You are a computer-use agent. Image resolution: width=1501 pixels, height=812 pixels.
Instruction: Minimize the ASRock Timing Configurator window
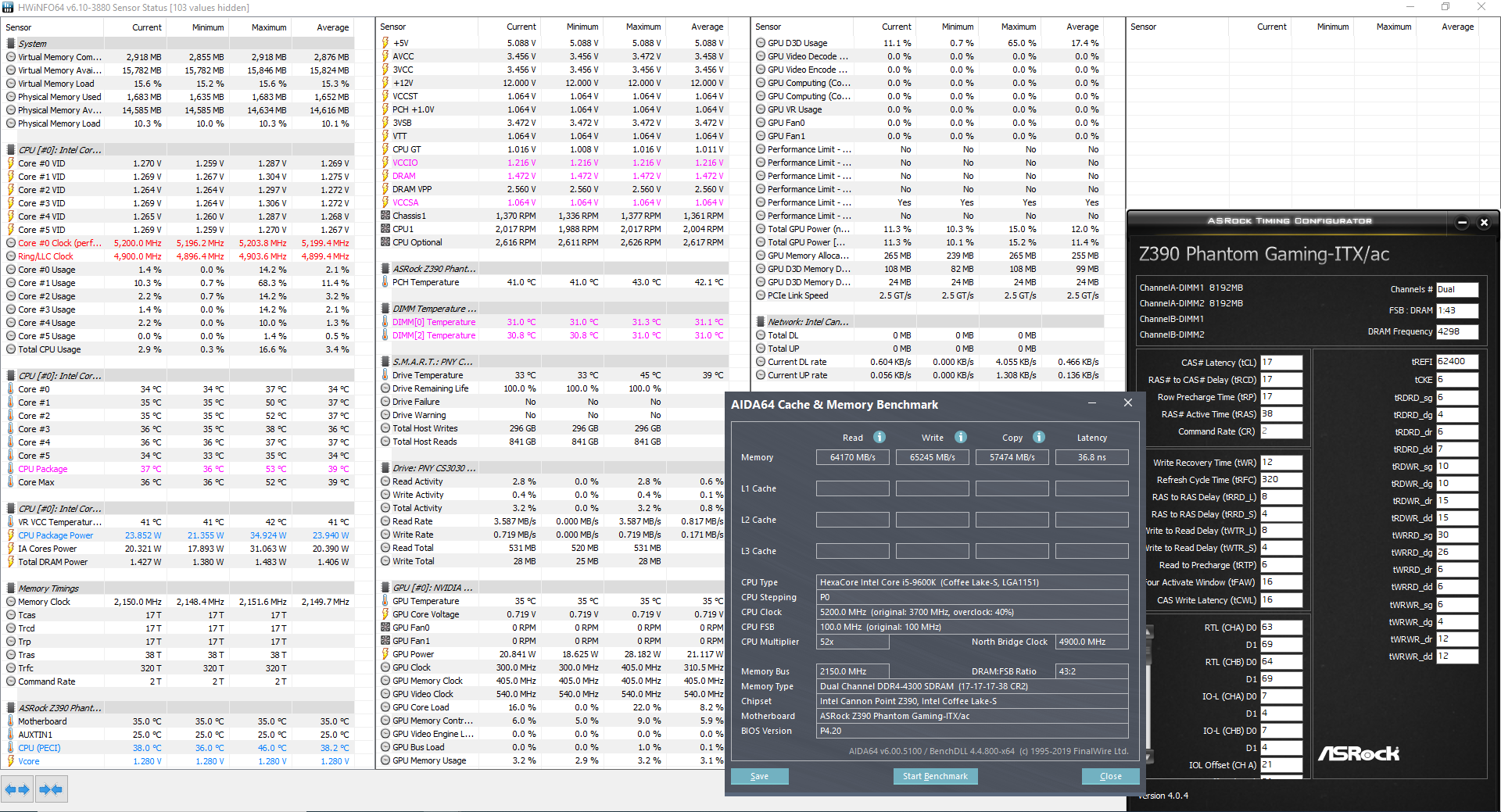1462,223
